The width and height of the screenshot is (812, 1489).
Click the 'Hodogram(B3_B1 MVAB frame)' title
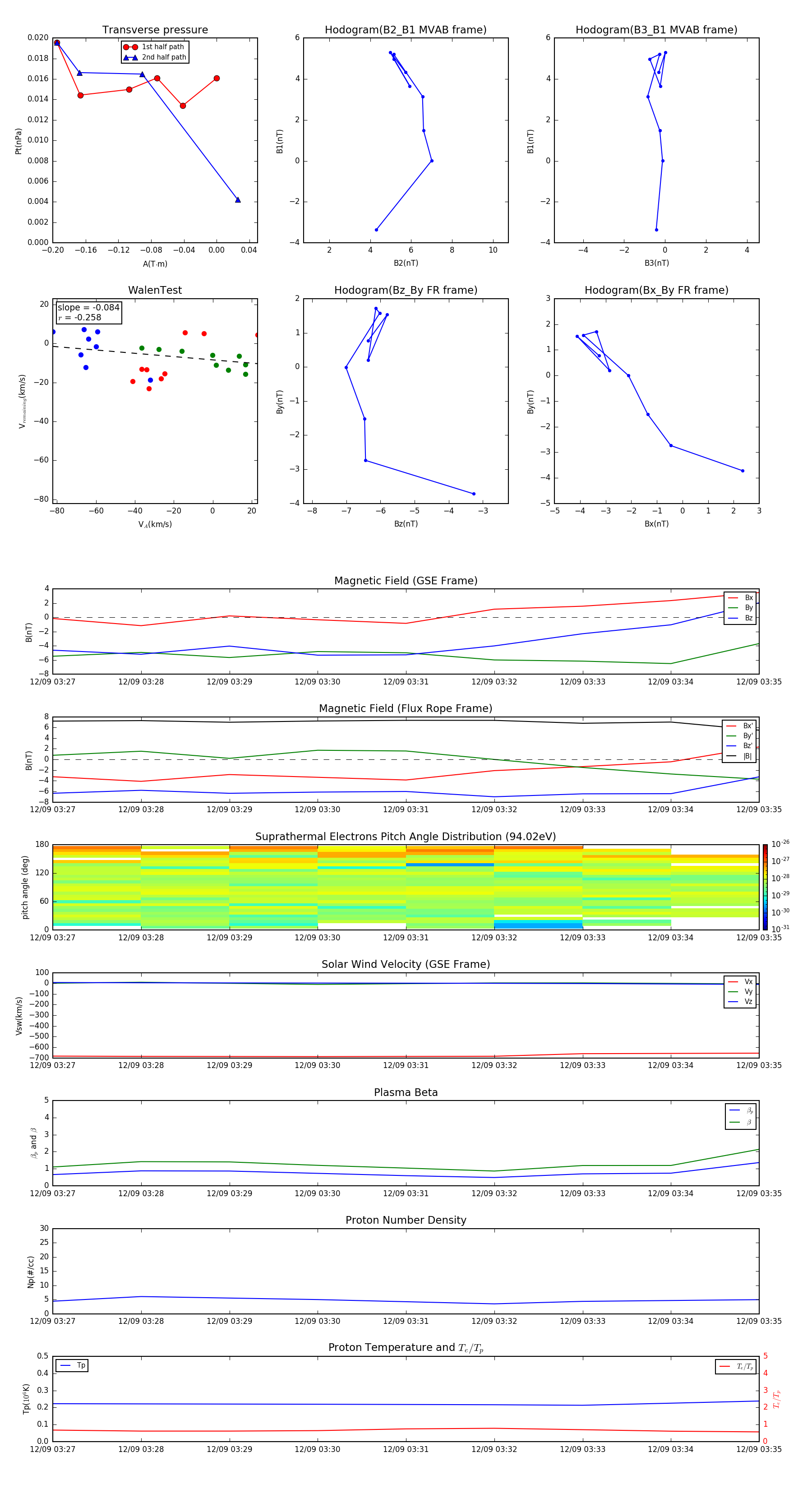pyautogui.click(x=656, y=30)
